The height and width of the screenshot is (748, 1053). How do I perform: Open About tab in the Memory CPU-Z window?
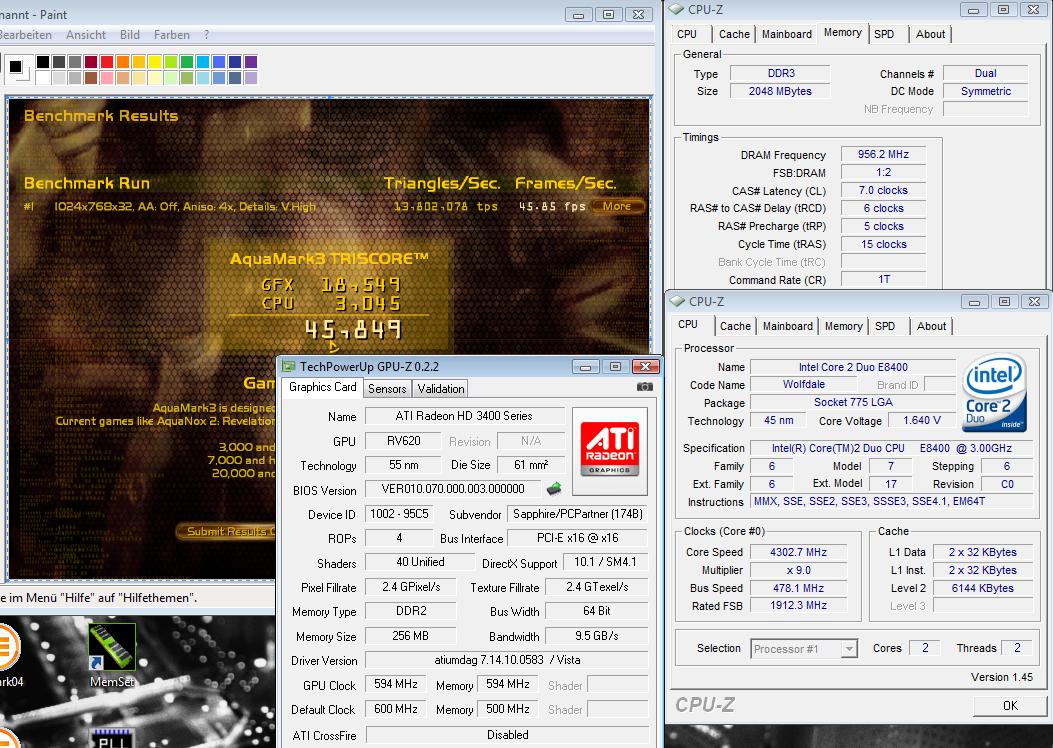tap(930, 34)
